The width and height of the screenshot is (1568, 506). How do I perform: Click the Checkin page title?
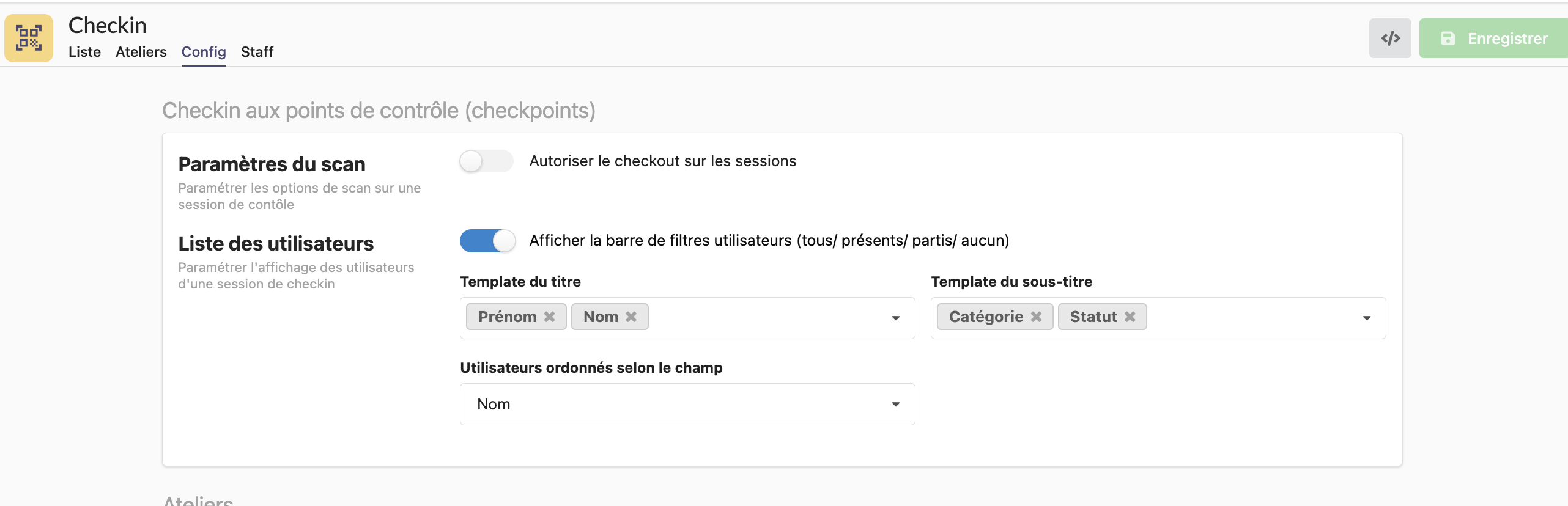(x=108, y=26)
